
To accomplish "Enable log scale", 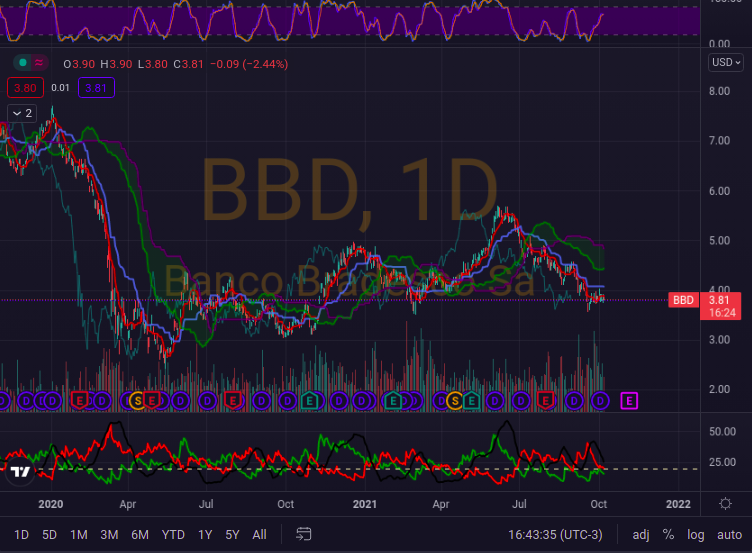I will coord(695,534).
